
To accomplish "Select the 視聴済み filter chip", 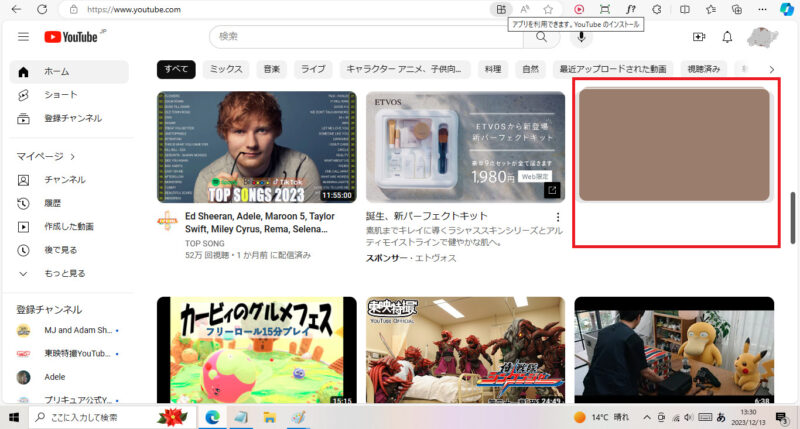I will coord(704,69).
